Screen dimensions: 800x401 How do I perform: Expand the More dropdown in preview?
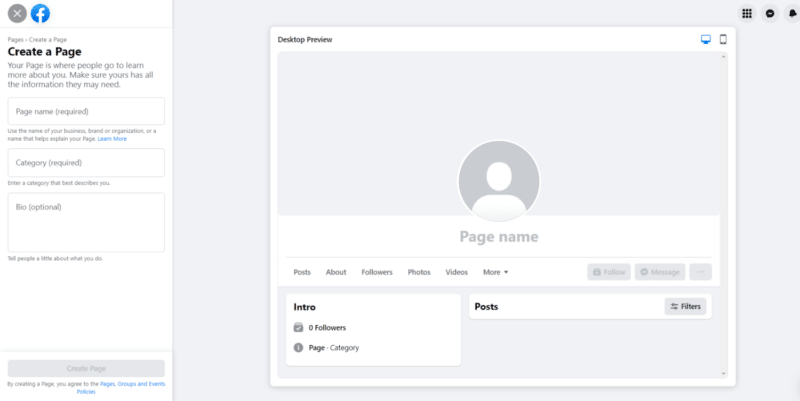coord(495,272)
